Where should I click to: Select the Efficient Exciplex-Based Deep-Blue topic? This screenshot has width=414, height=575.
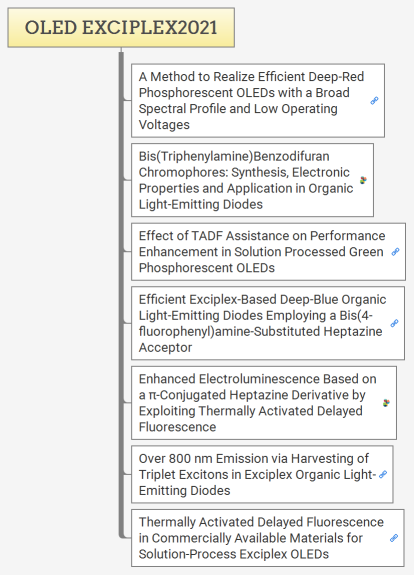click(x=262, y=323)
